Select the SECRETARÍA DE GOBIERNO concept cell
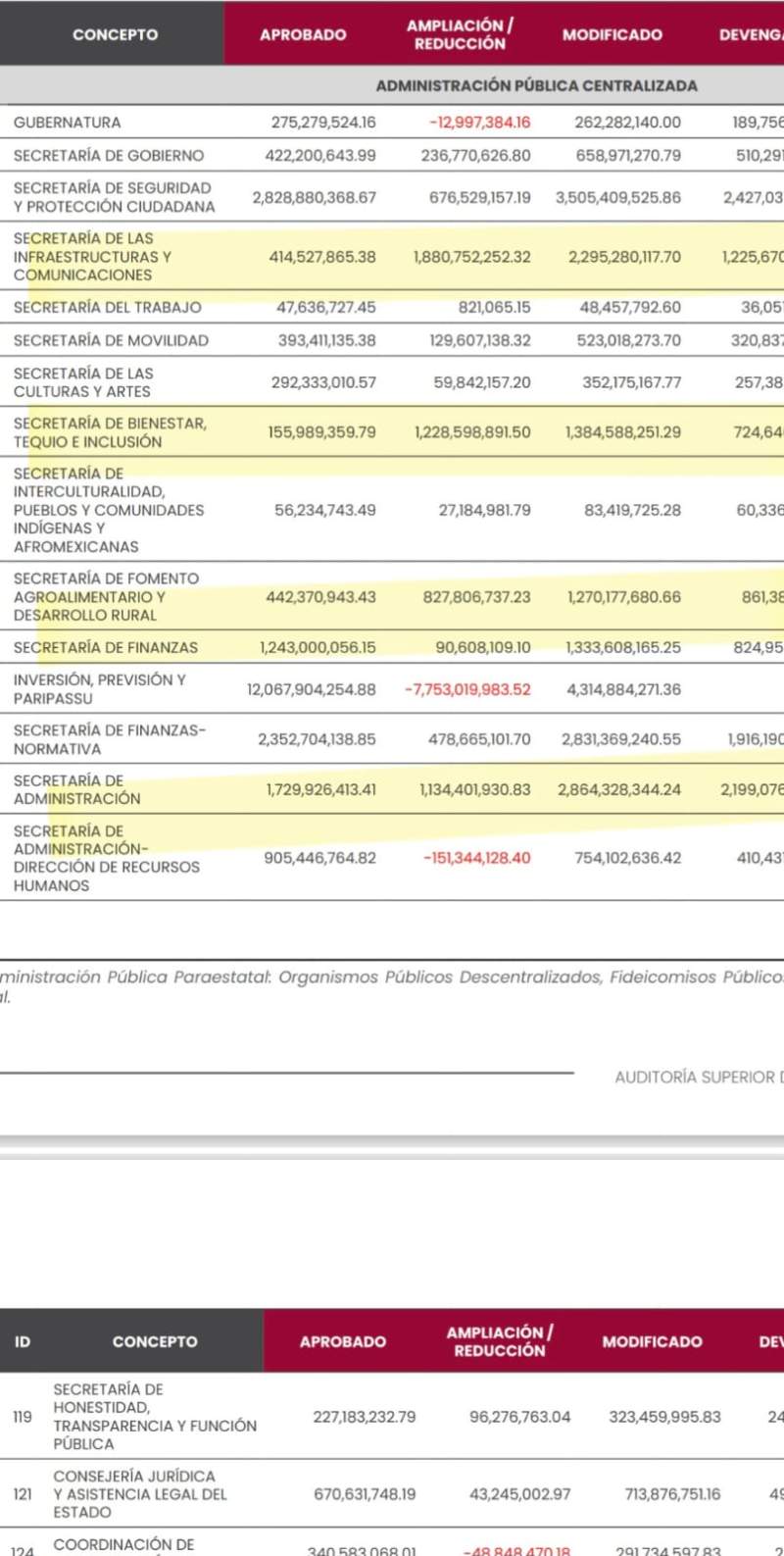Screen dimensions: 784x1556 [x=109, y=155]
